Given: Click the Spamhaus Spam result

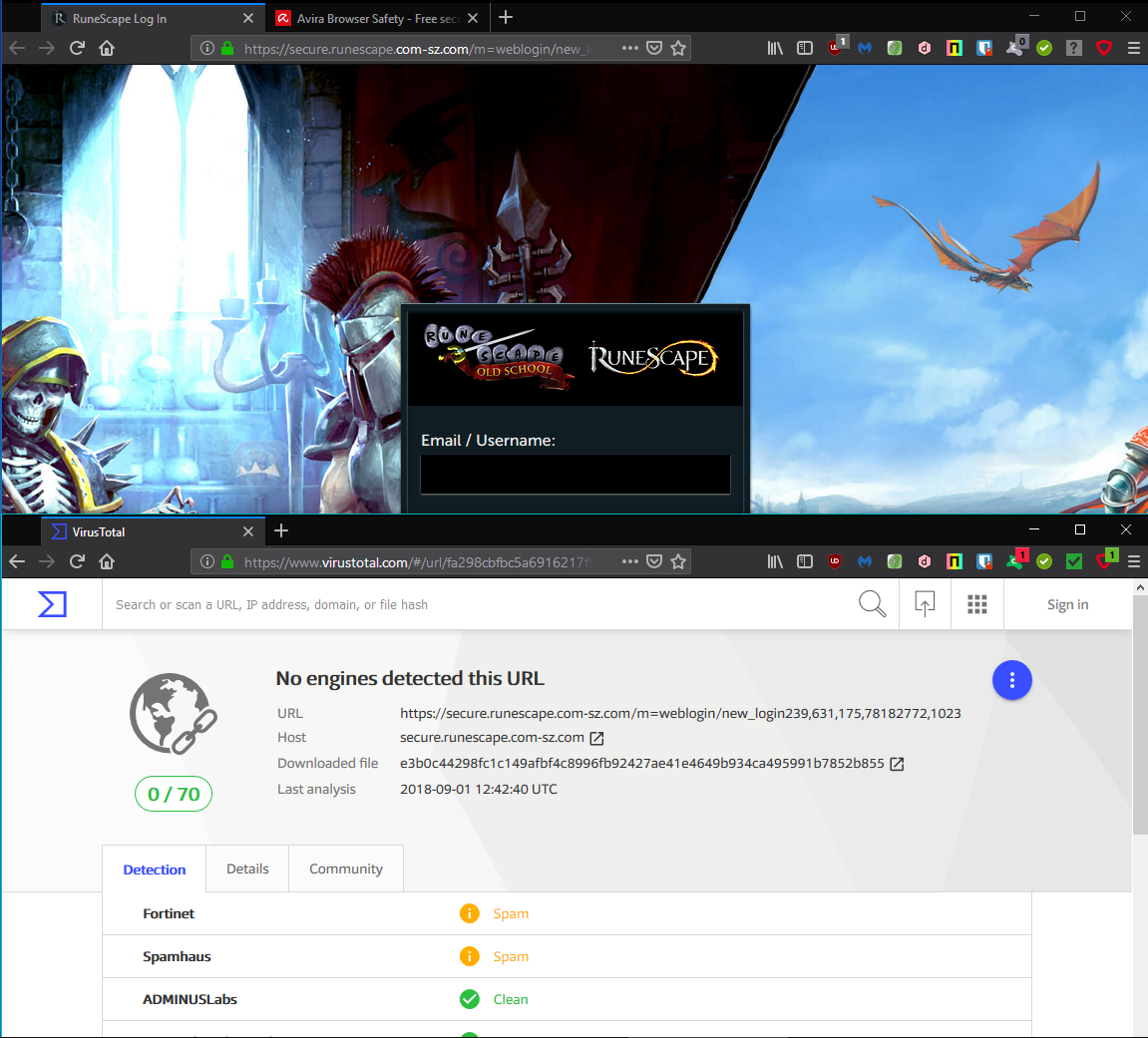Looking at the screenshot, I should [511, 957].
